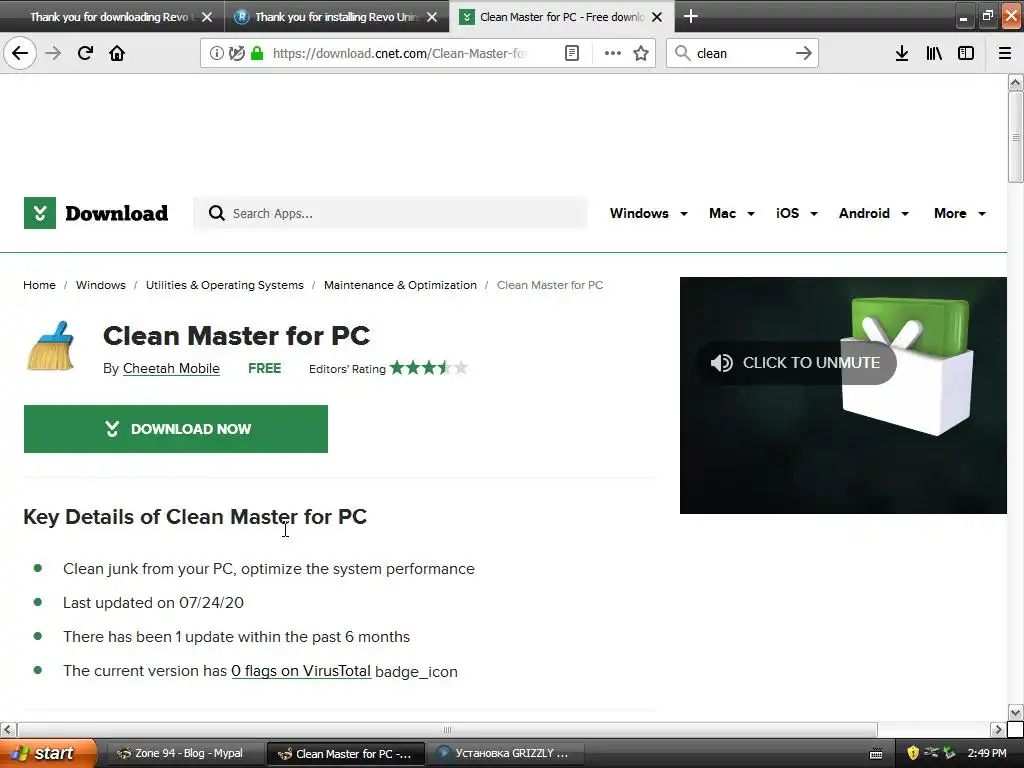
Task: Bookmark this page with the star icon
Action: pos(641,53)
